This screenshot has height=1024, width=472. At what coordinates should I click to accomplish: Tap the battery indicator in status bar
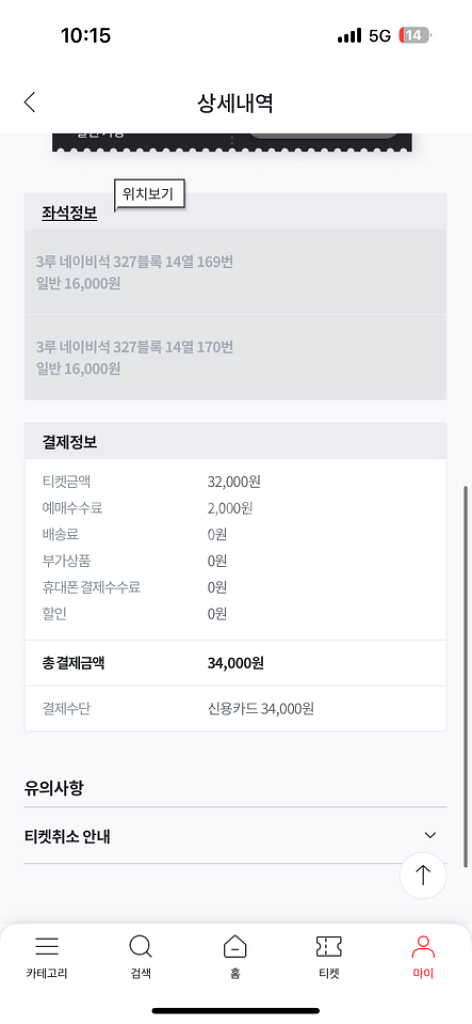click(x=415, y=35)
